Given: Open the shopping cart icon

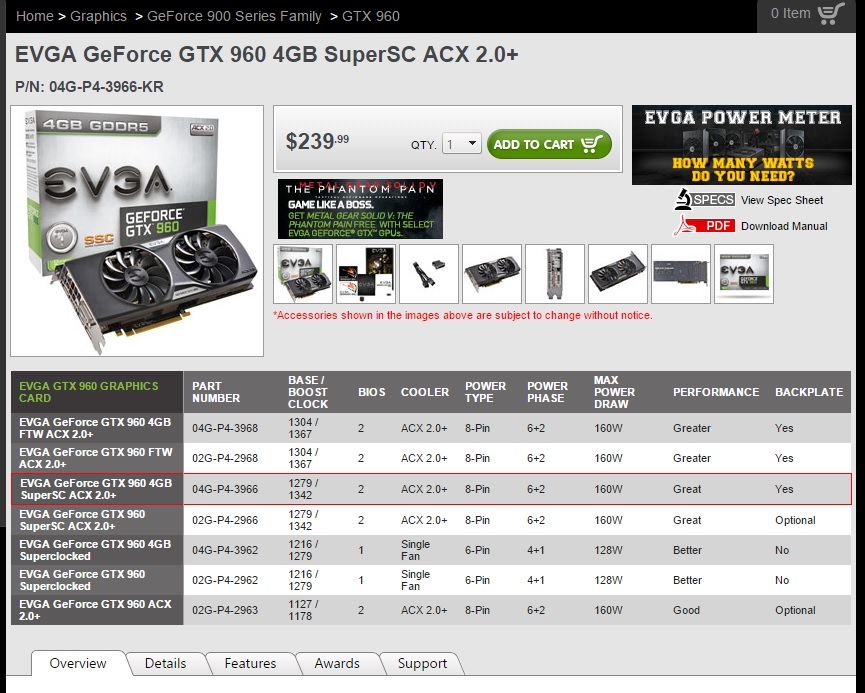Looking at the screenshot, I should click(x=831, y=14).
